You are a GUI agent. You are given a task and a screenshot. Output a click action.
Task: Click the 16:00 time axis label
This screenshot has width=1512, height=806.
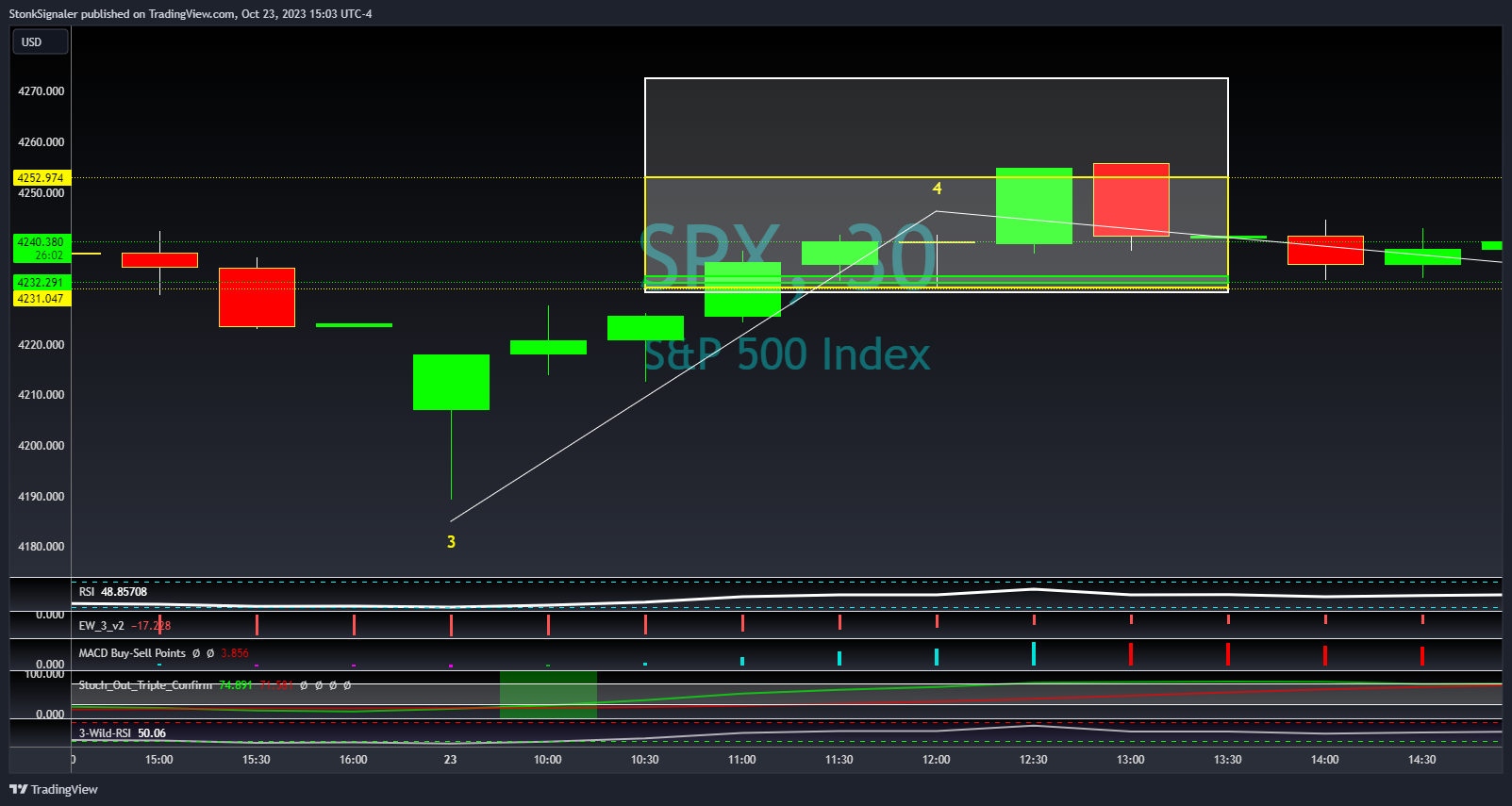354,760
